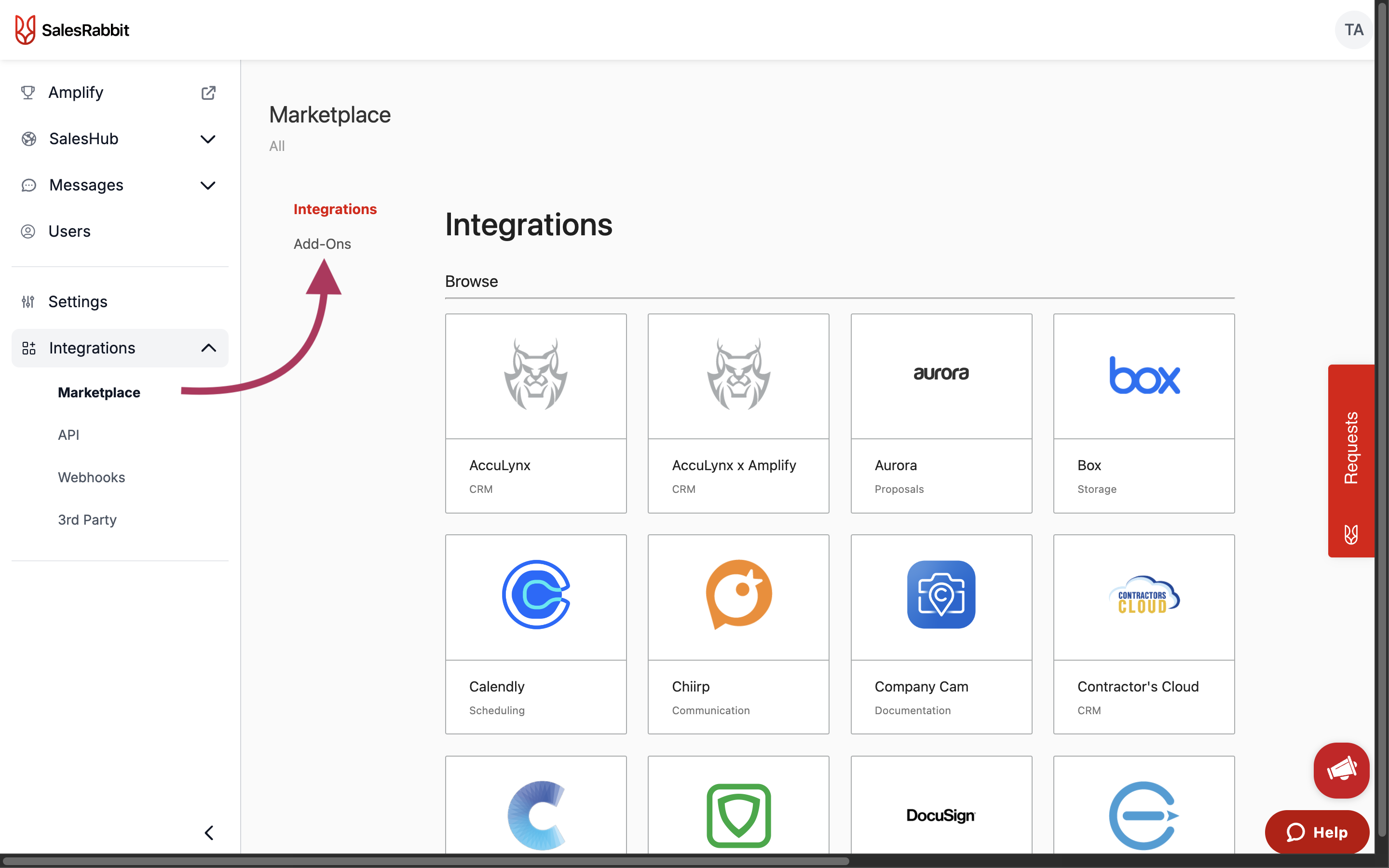Open the AccuLynx x Amplify logo
This screenshot has height=868, width=1389.
click(738, 374)
